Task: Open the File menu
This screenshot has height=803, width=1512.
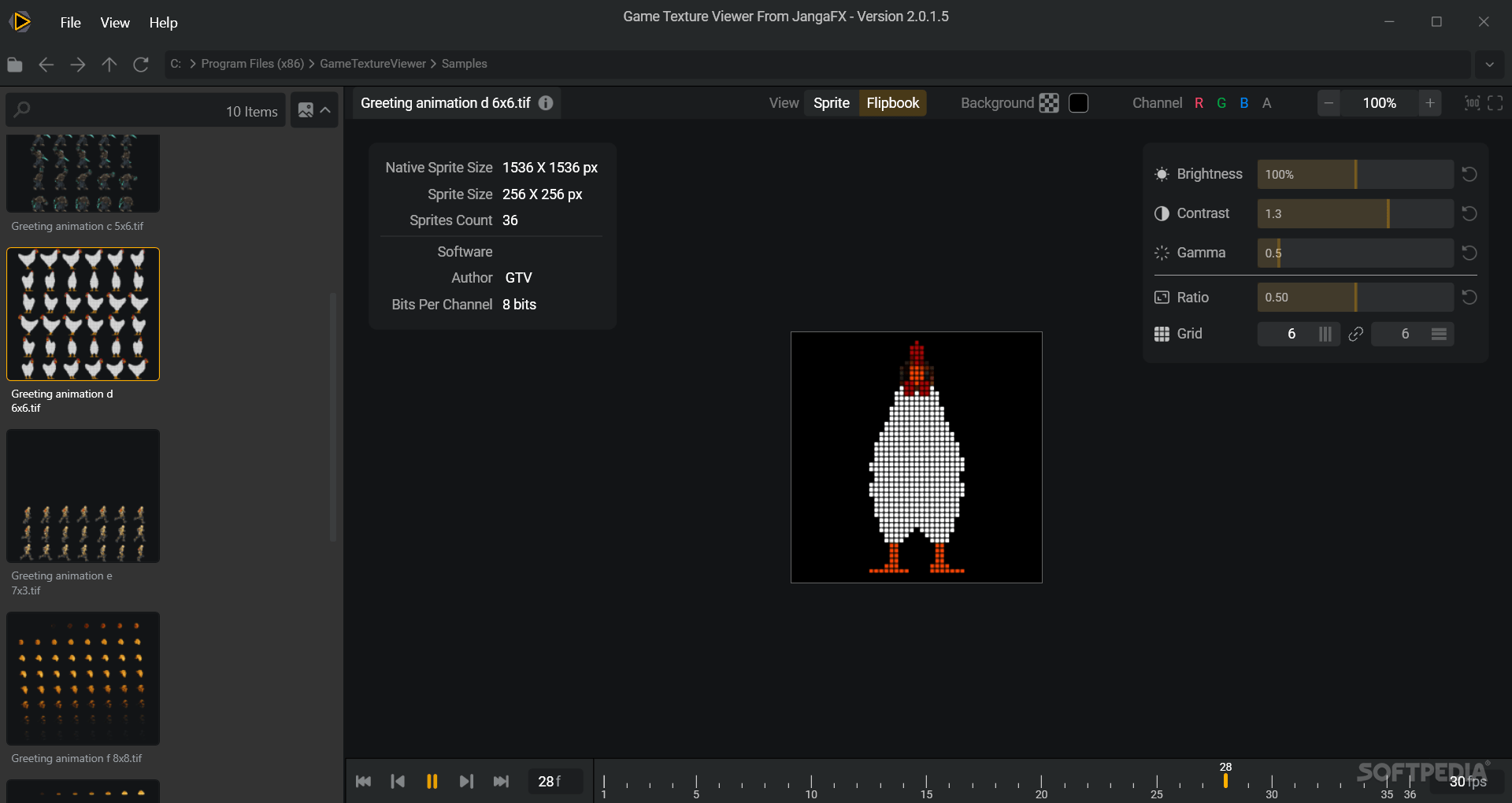Action: (x=70, y=23)
